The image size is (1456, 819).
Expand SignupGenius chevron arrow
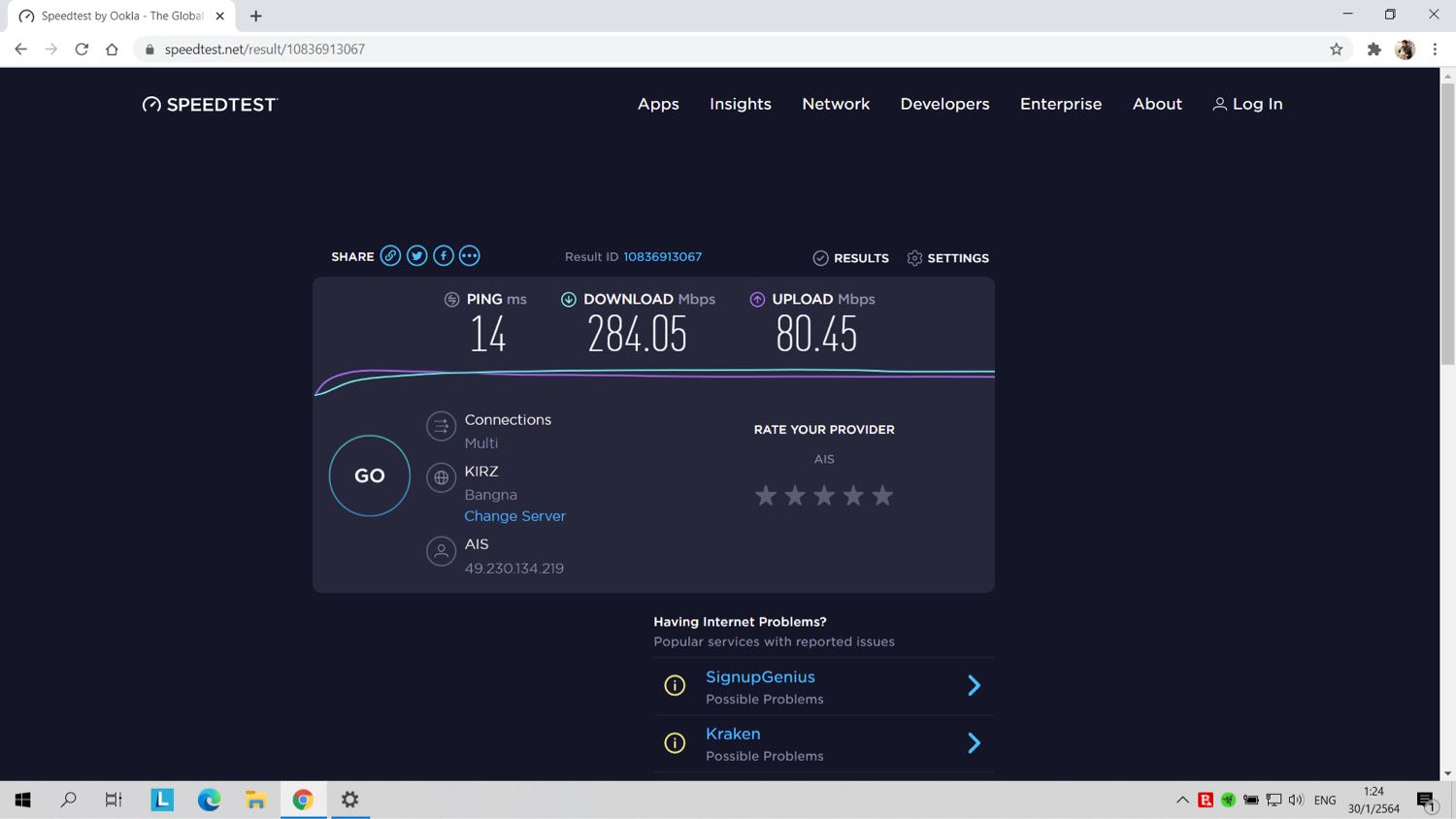coord(974,686)
